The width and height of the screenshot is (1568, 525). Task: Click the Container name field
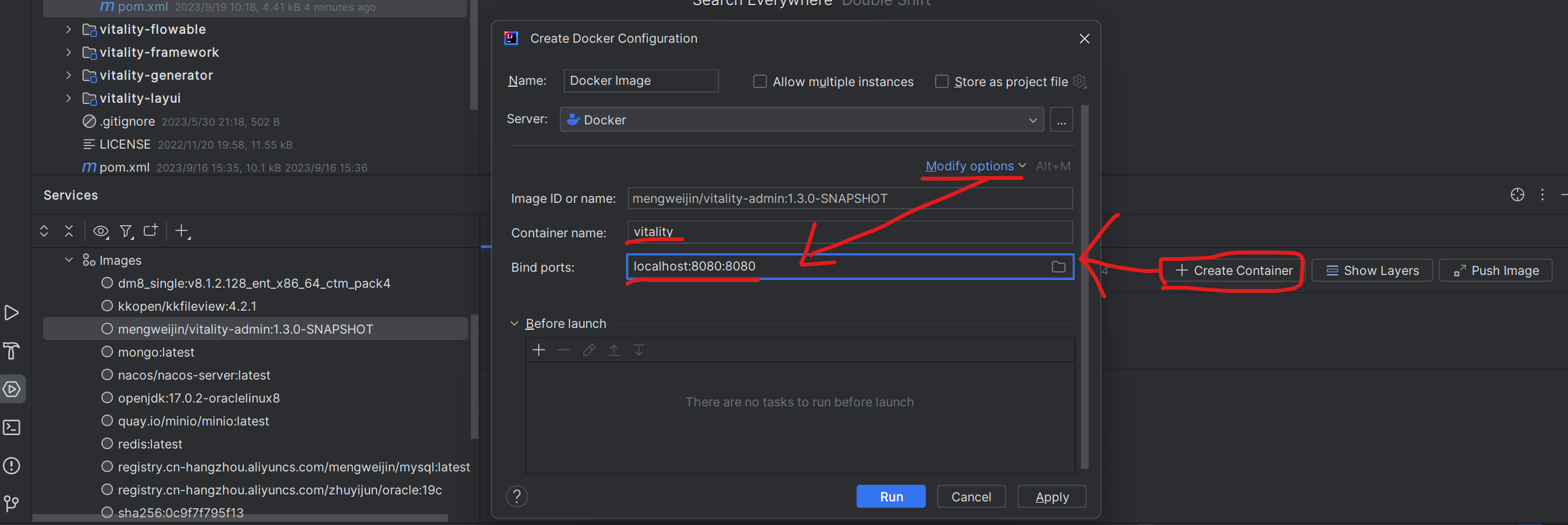pos(850,232)
